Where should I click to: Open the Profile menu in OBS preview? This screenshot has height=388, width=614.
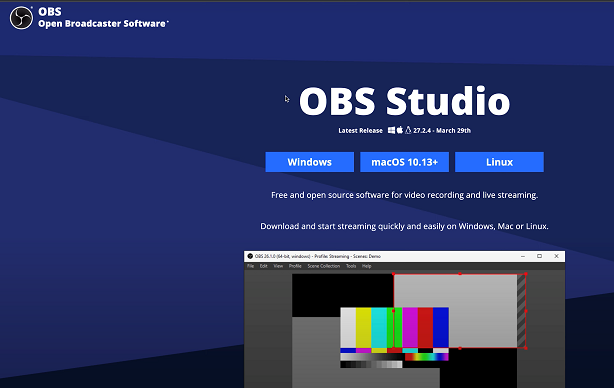[x=295, y=266]
